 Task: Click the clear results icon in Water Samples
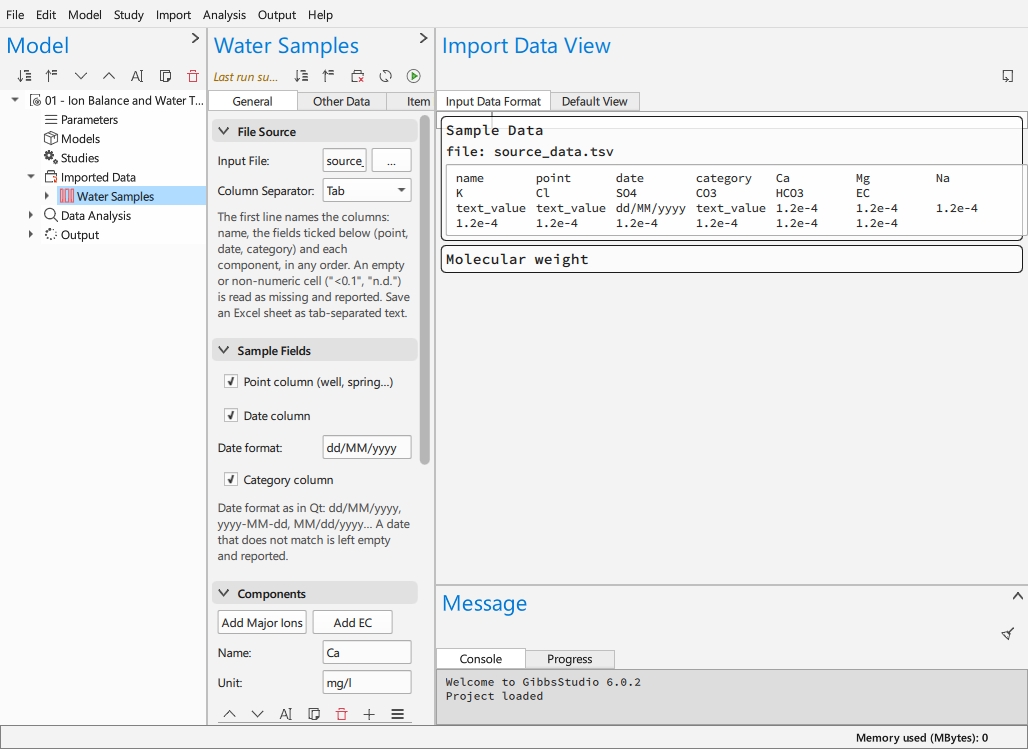357,76
